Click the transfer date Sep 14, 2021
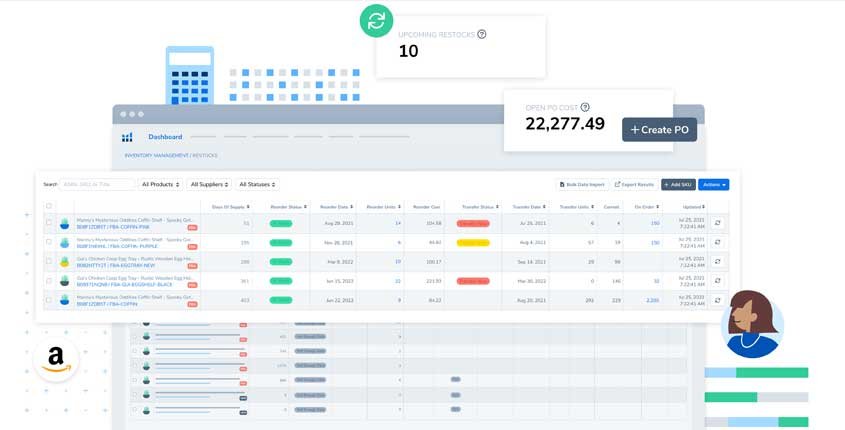 tap(532, 262)
